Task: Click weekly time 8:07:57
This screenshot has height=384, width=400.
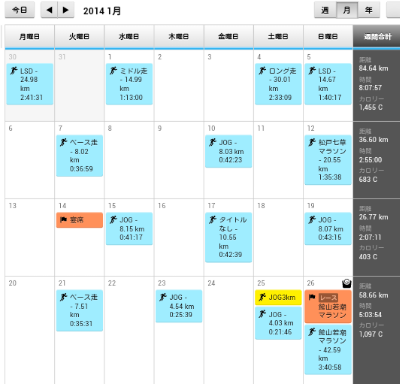Action: [370, 88]
